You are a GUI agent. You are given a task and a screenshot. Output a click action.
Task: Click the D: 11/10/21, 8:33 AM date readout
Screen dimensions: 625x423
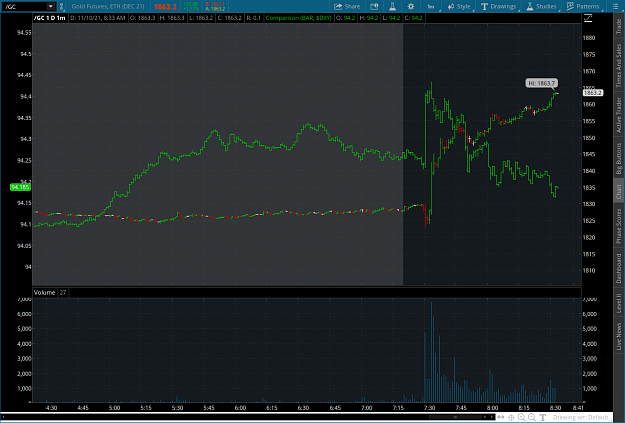[98, 18]
